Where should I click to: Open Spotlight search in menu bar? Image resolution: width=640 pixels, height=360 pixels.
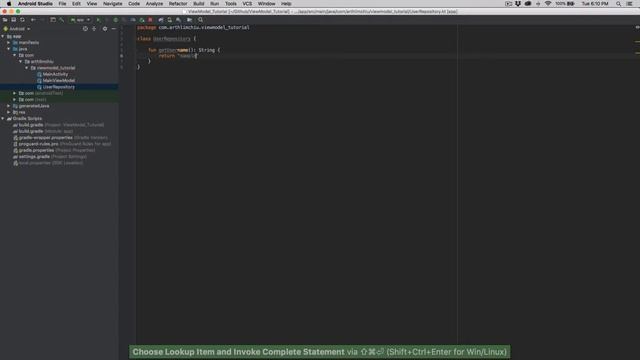619,4
